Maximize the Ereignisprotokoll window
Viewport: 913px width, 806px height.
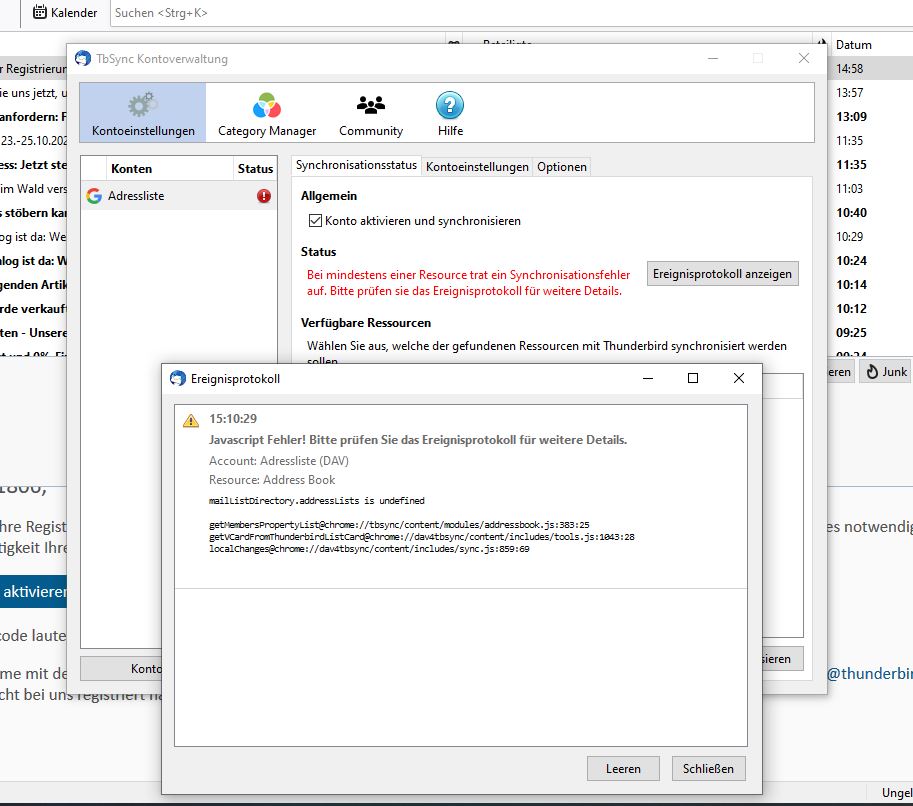coord(693,379)
